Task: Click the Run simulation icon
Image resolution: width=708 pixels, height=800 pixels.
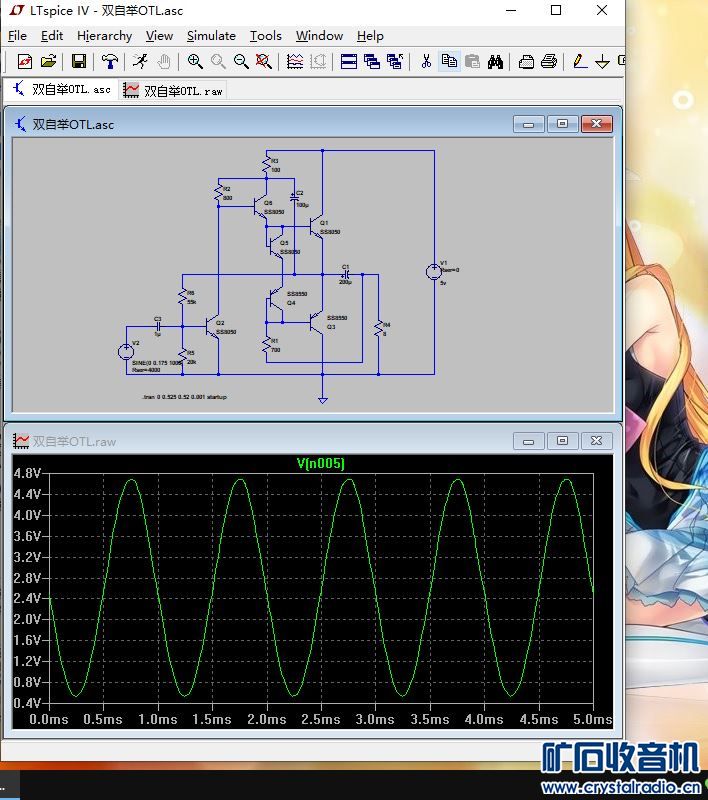Action: pyautogui.click(x=140, y=61)
